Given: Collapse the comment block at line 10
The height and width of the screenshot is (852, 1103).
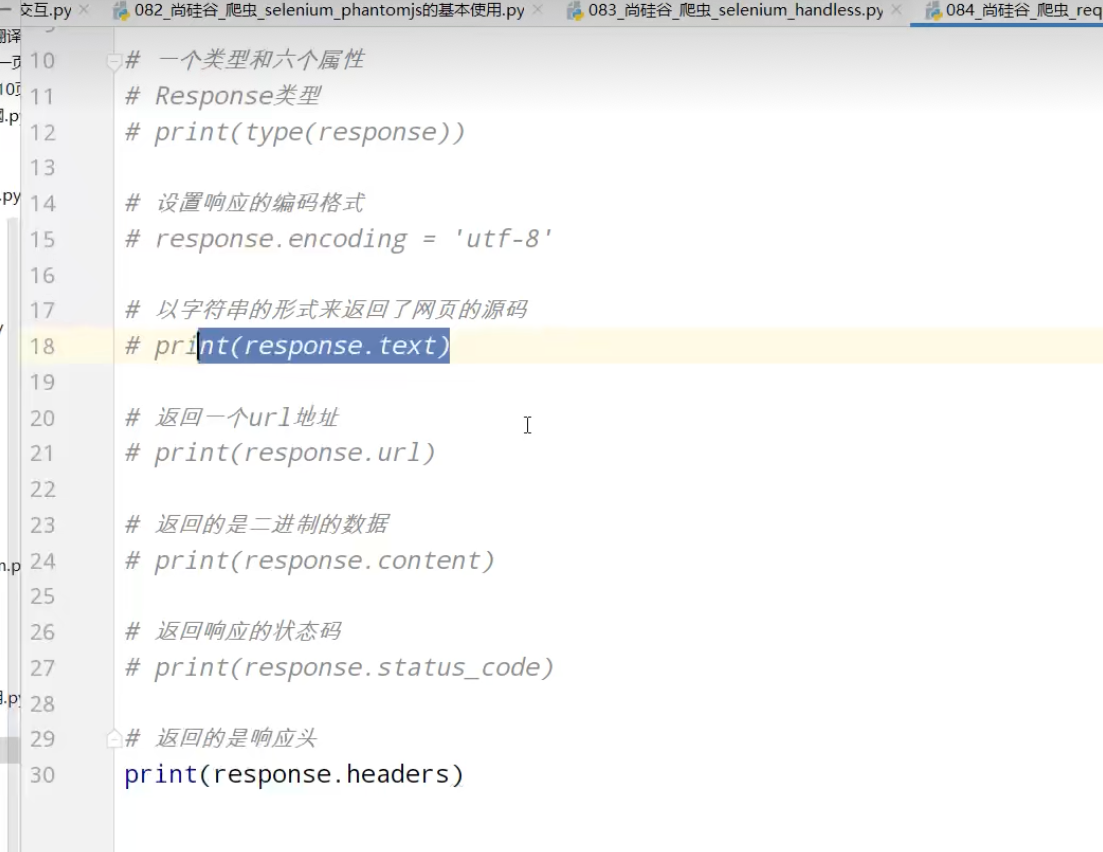Looking at the screenshot, I should [113, 61].
